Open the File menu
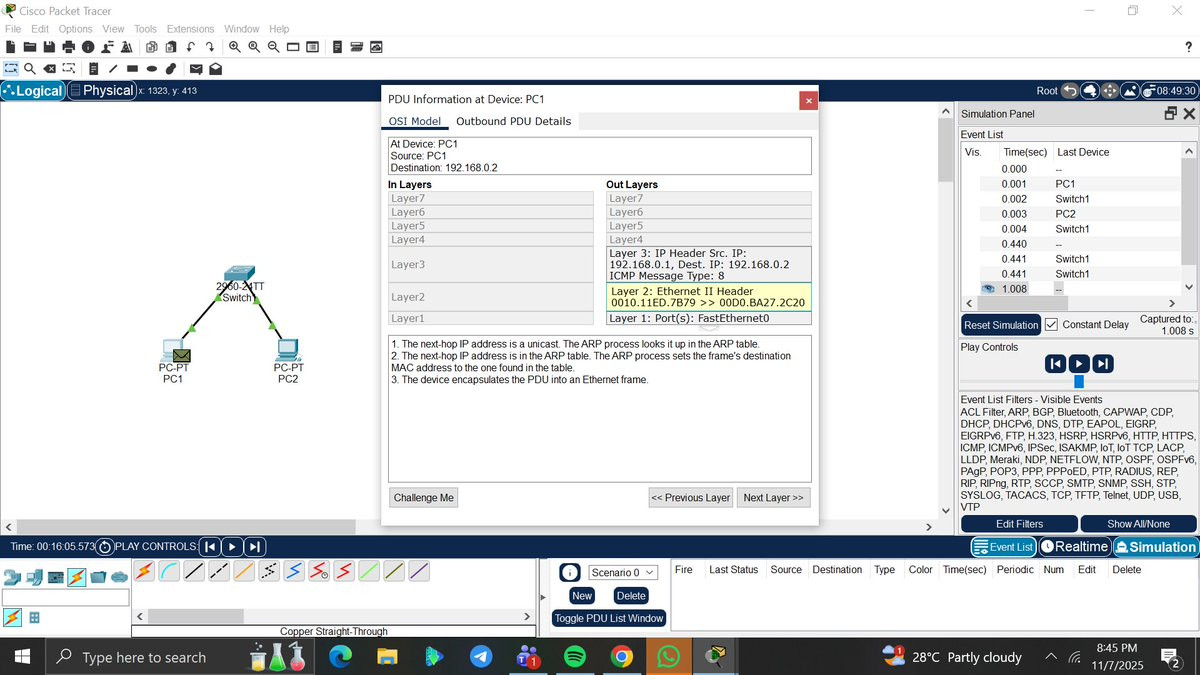 point(13,29)
